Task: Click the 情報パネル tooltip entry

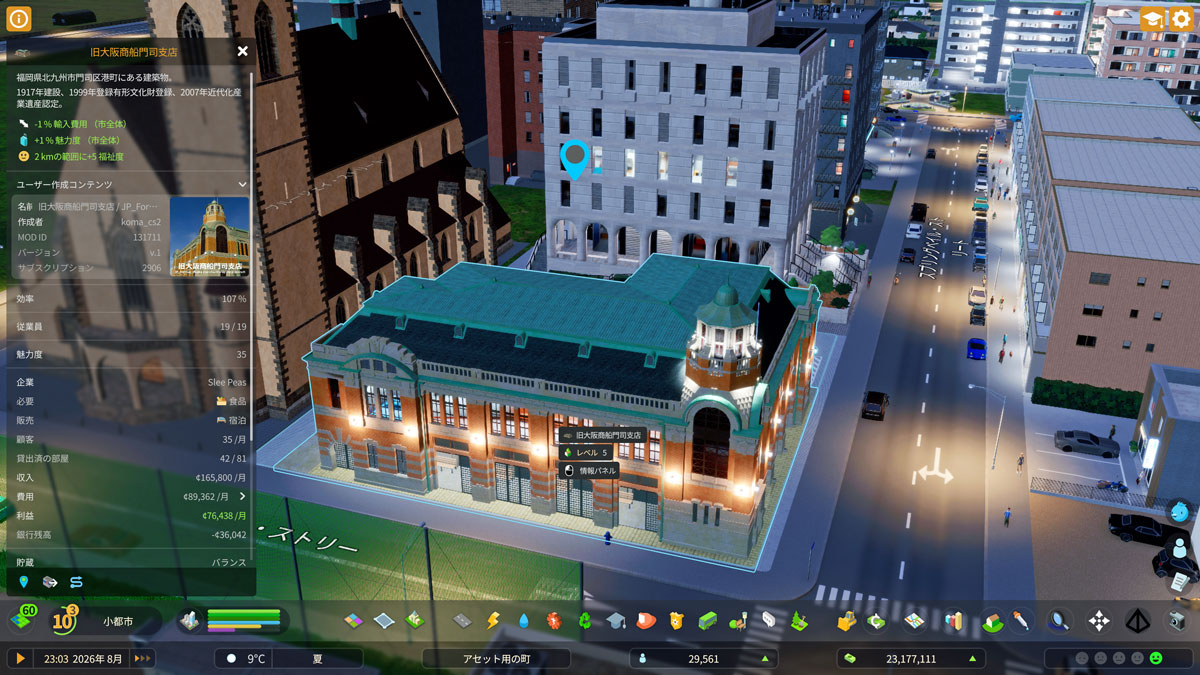Action: [588, 470]
